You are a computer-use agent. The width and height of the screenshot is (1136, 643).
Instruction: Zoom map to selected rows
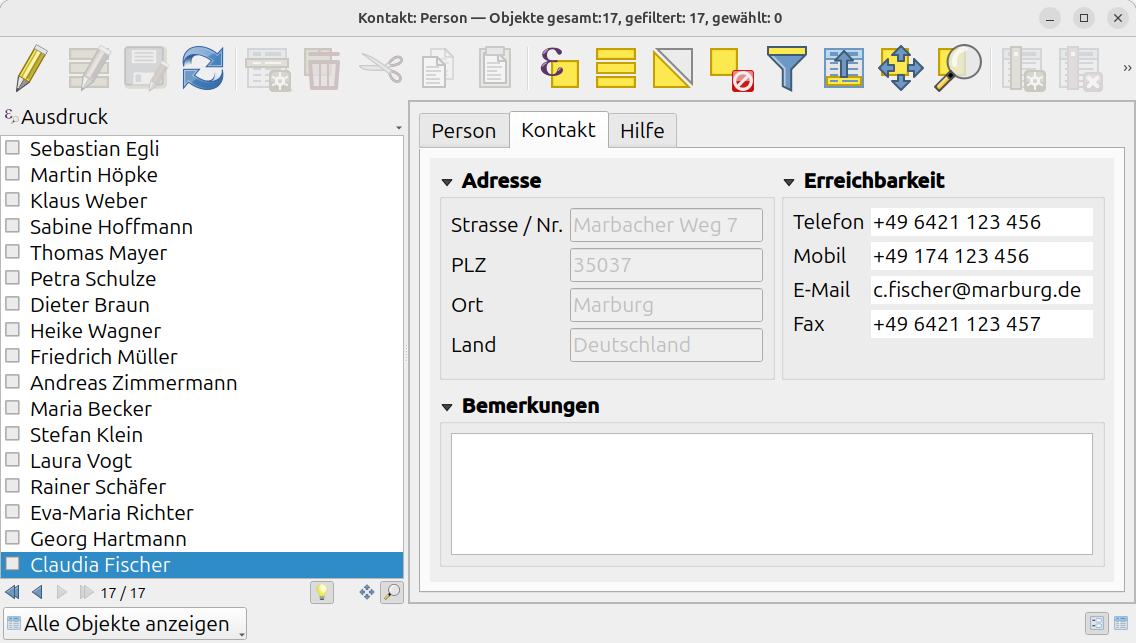958,69
